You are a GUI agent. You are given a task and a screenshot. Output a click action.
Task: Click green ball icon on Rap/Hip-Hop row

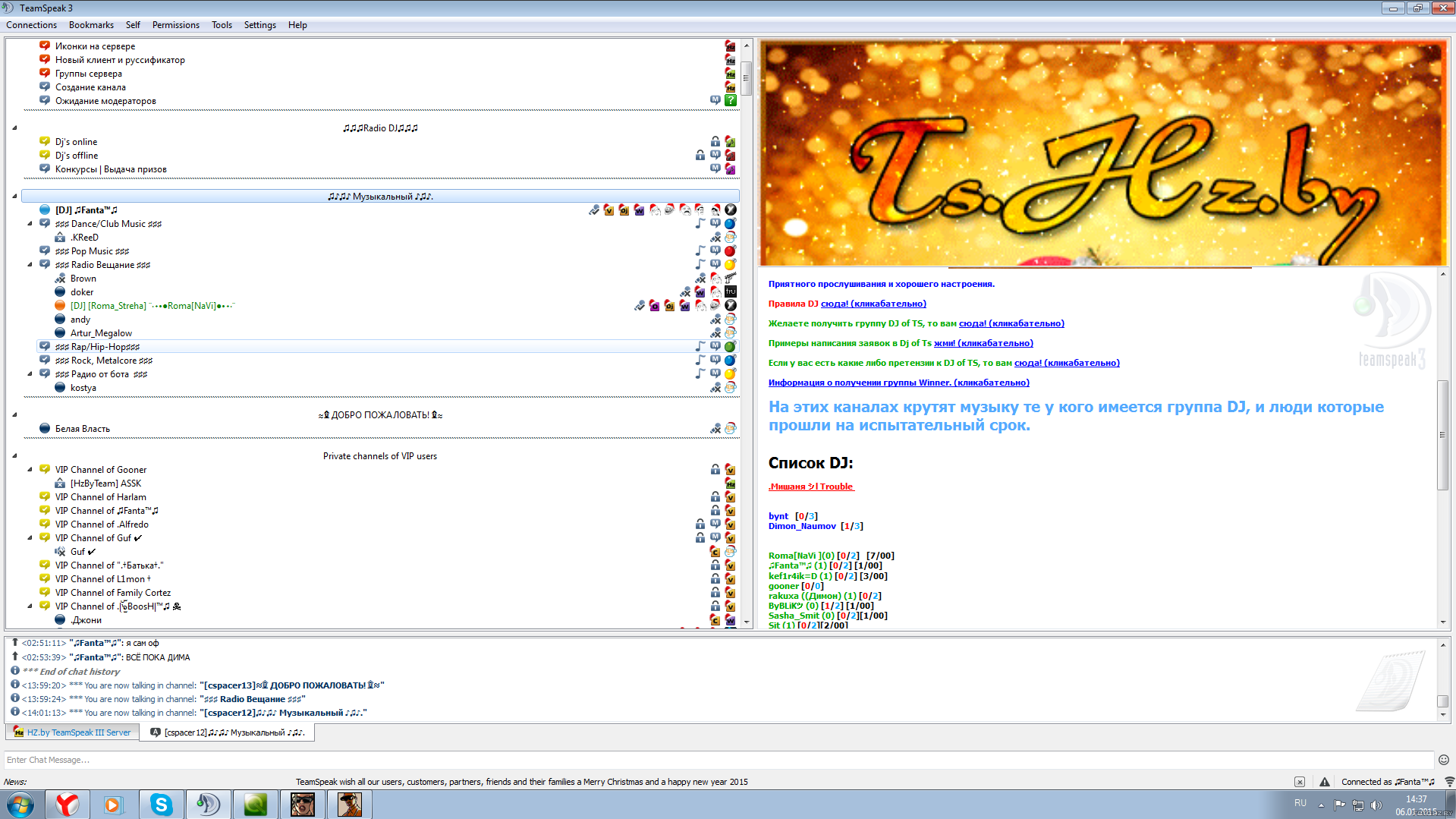730,347
